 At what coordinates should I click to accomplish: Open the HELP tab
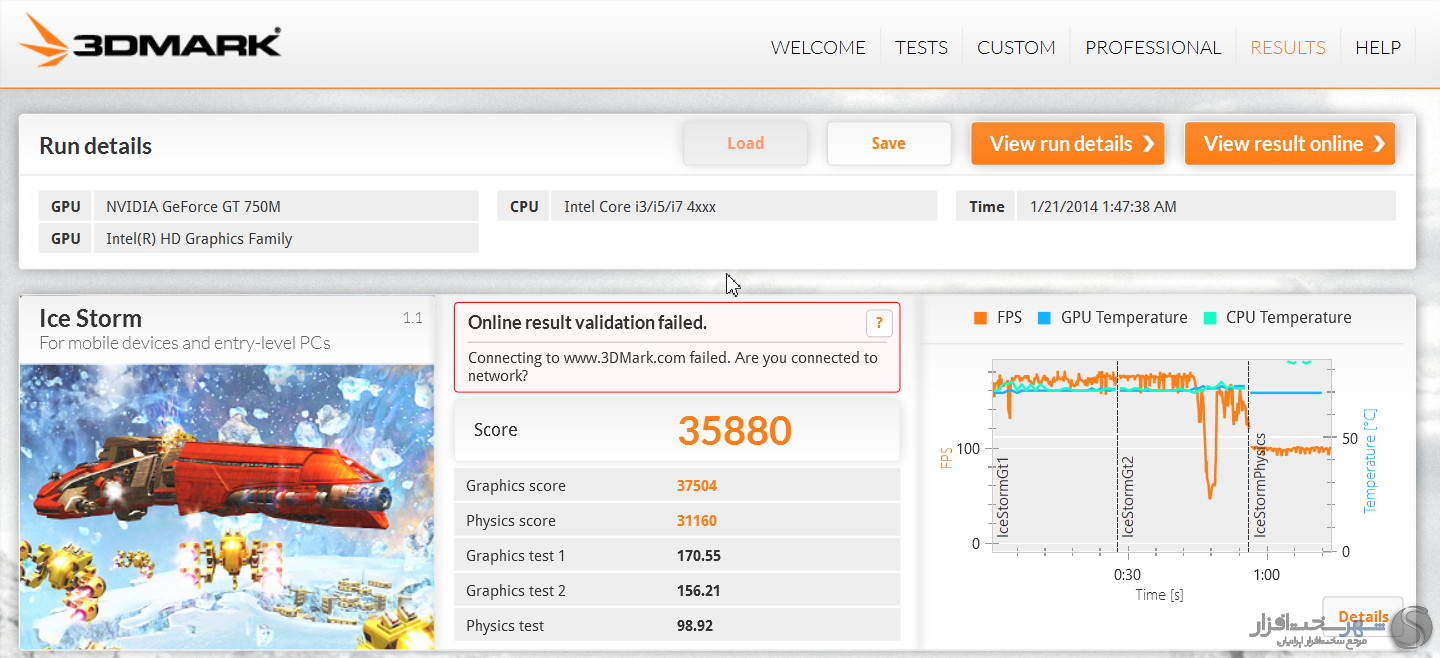tap(1378, 47)
